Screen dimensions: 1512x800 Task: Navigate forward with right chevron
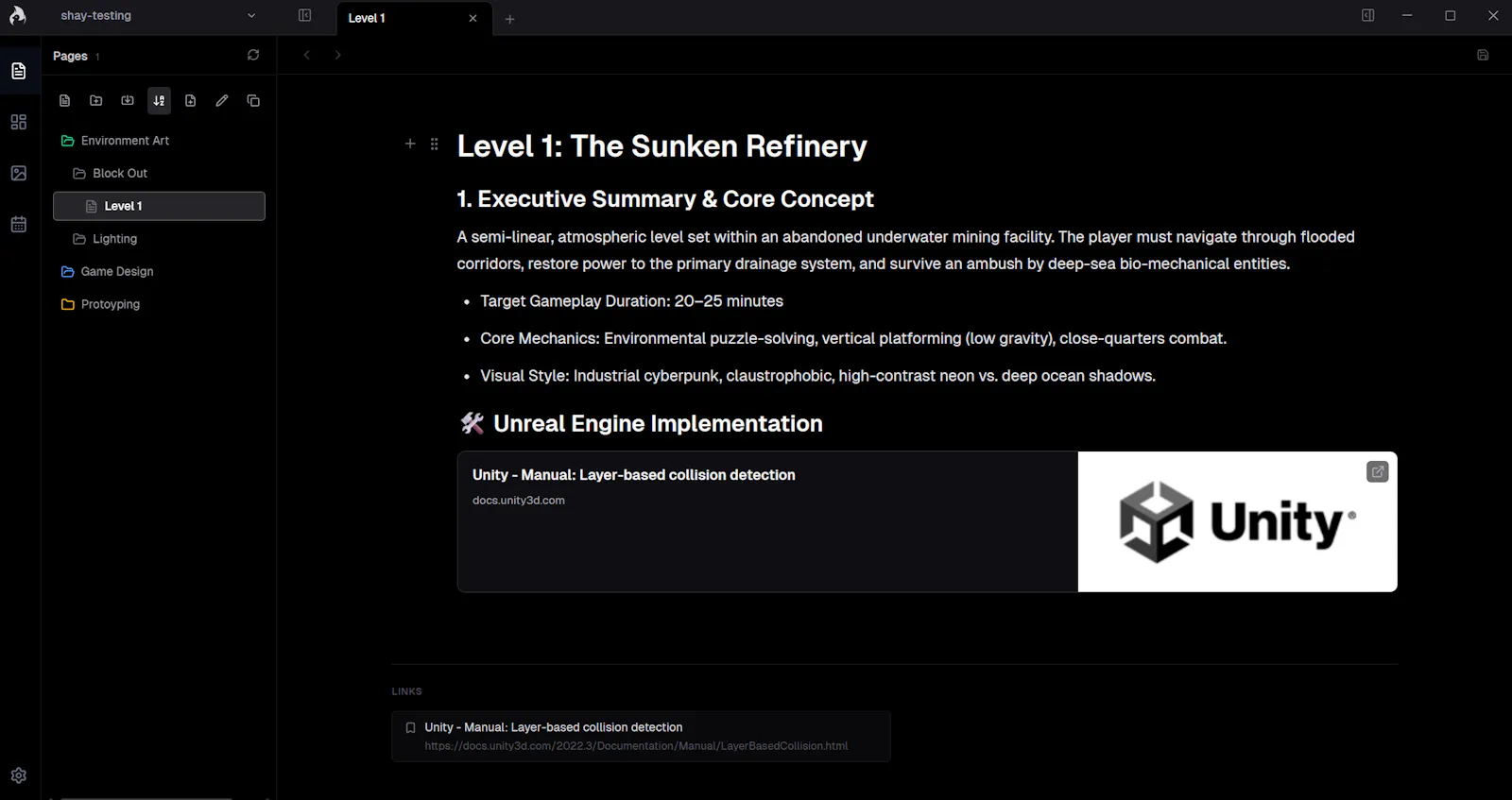point(337,55)
